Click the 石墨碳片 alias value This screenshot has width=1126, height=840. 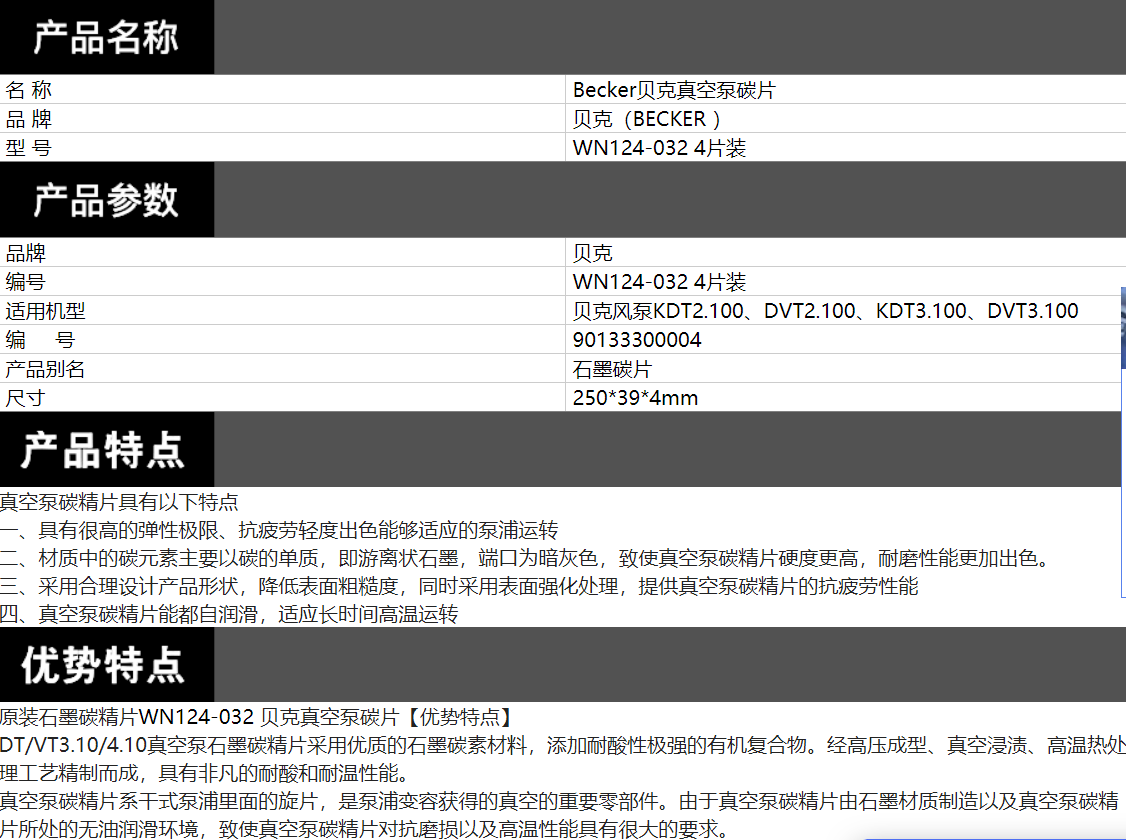(612, 369)
